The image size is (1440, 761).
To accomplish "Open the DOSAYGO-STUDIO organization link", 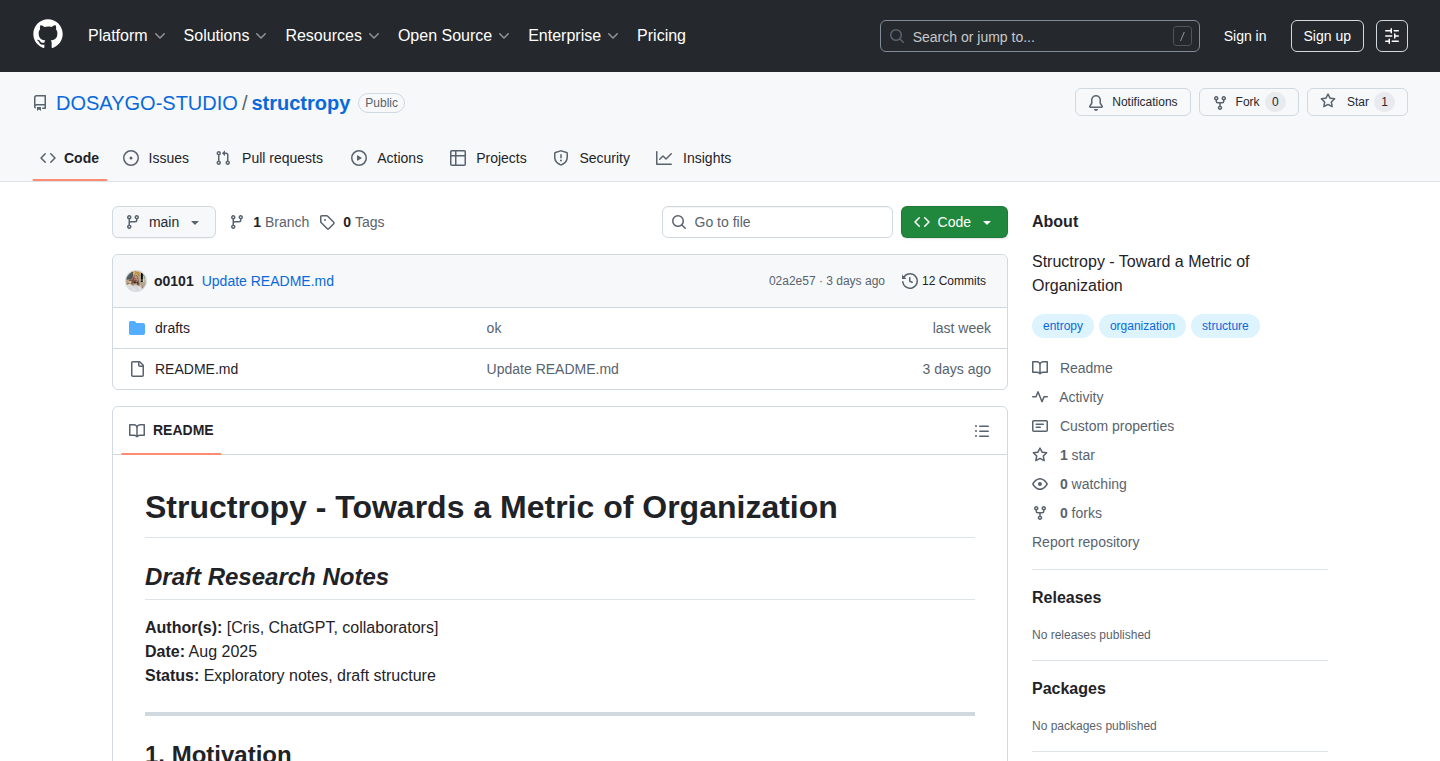I will point(147,103).
